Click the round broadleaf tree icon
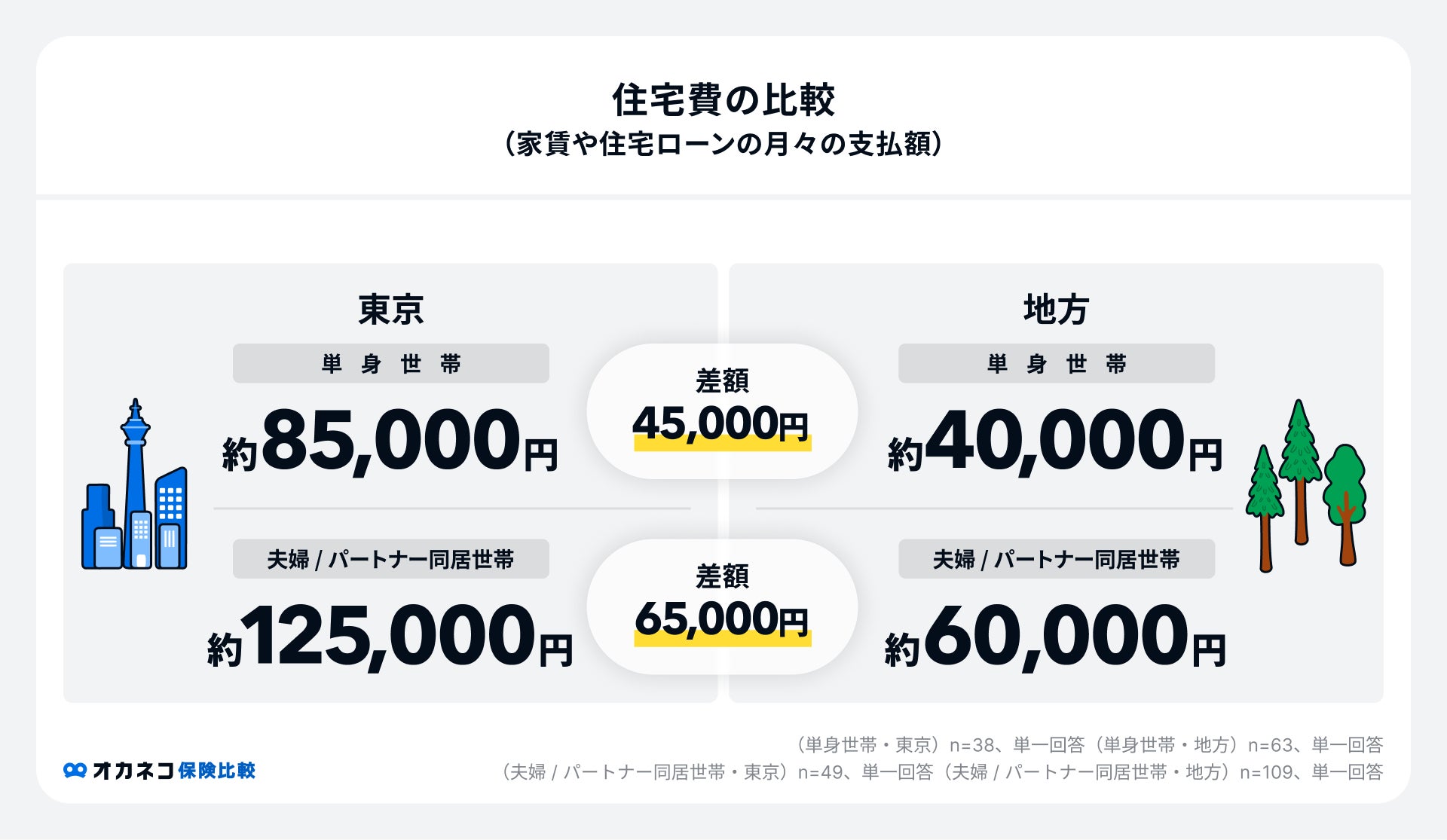This screenshot has height=840, width=1447. (x=1345, y=505)
